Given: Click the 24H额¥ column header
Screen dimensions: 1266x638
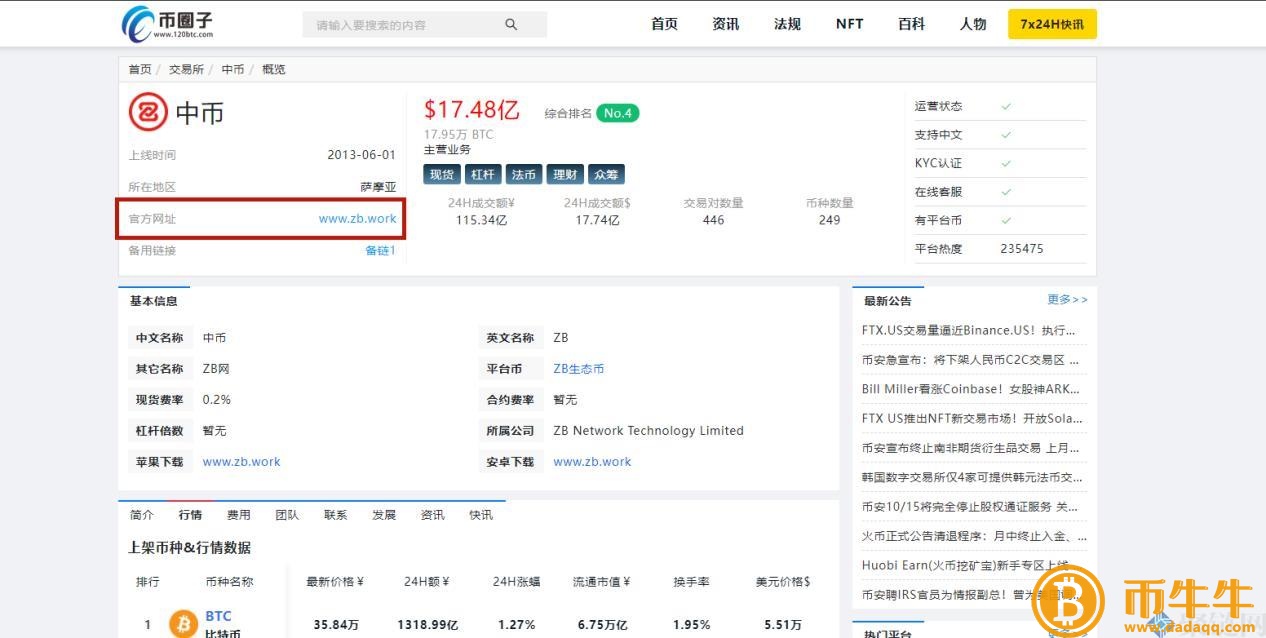Looking at the screenshot, I should (426, 581).
